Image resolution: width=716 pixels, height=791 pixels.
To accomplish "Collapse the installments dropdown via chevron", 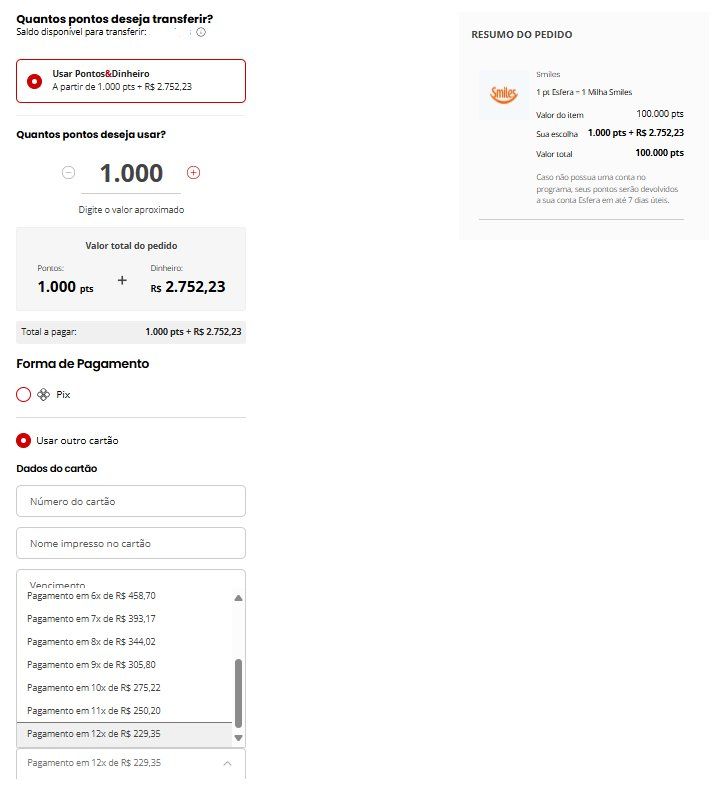I will tap(228, 763).
